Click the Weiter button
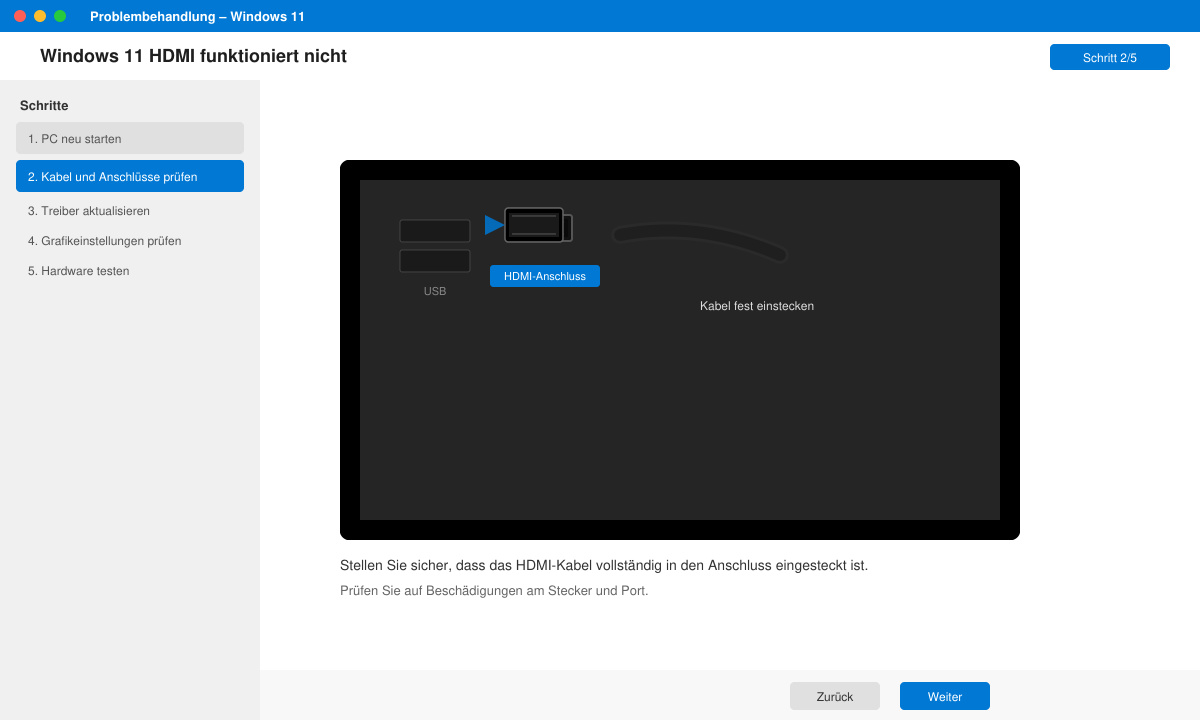Viewport: 1200px width, 720px height. coord(945,696)
